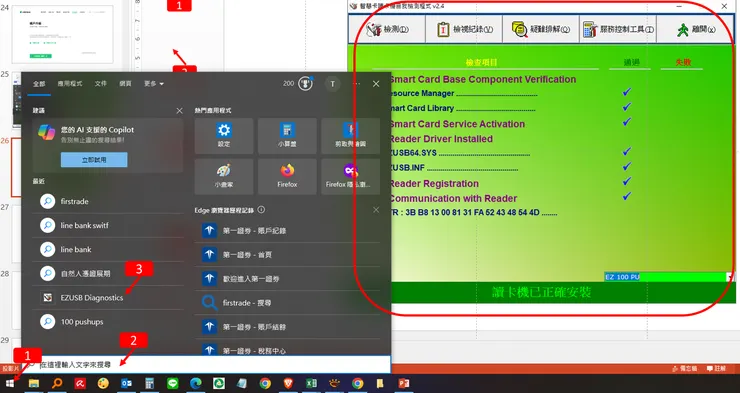Open File Explorer from taskbar
This screenshot has height=393, width=740.
pos(34,384)
